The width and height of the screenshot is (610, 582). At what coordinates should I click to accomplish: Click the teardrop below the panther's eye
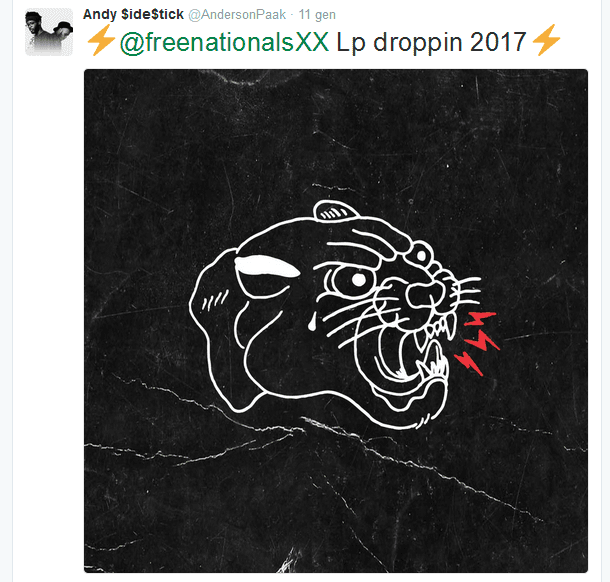[x=312, y=323]
